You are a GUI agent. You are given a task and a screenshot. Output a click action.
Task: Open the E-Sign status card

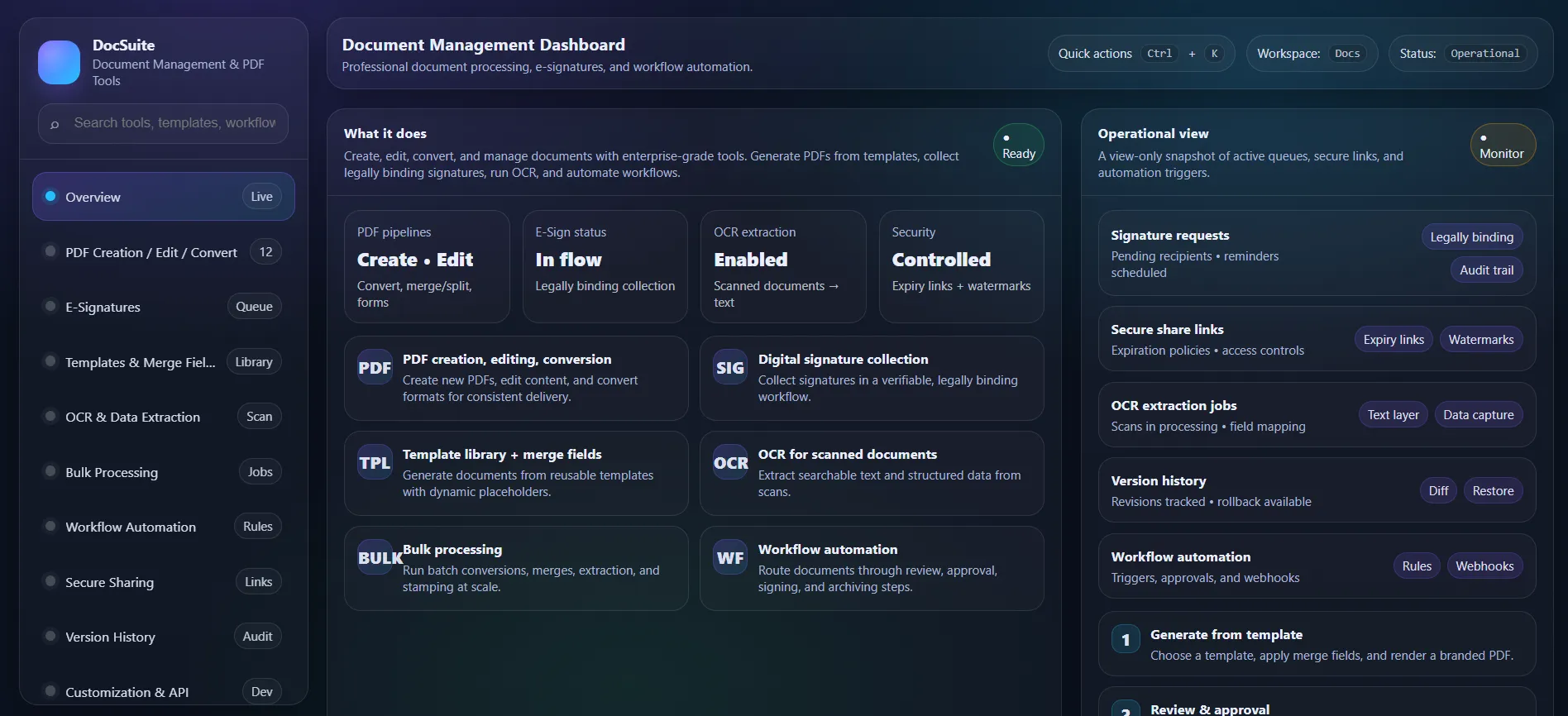coord(605,266)
